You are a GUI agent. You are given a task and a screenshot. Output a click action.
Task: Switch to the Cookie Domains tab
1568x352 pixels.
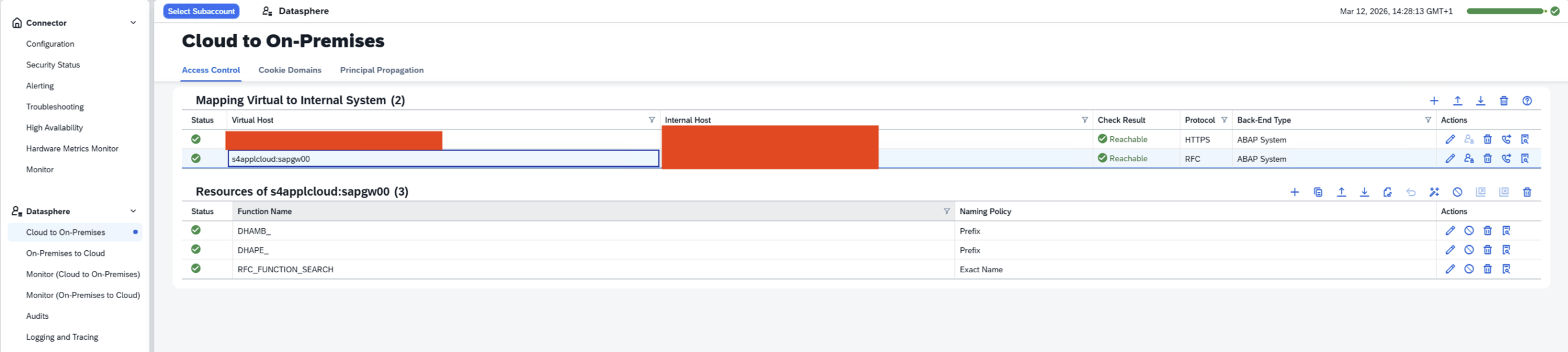(290, 70)
